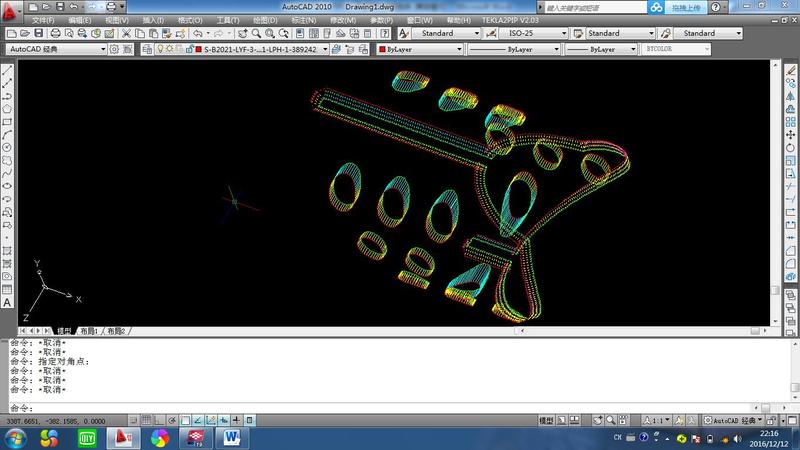Select the Rectangle drawing tool

coord(7,121)
